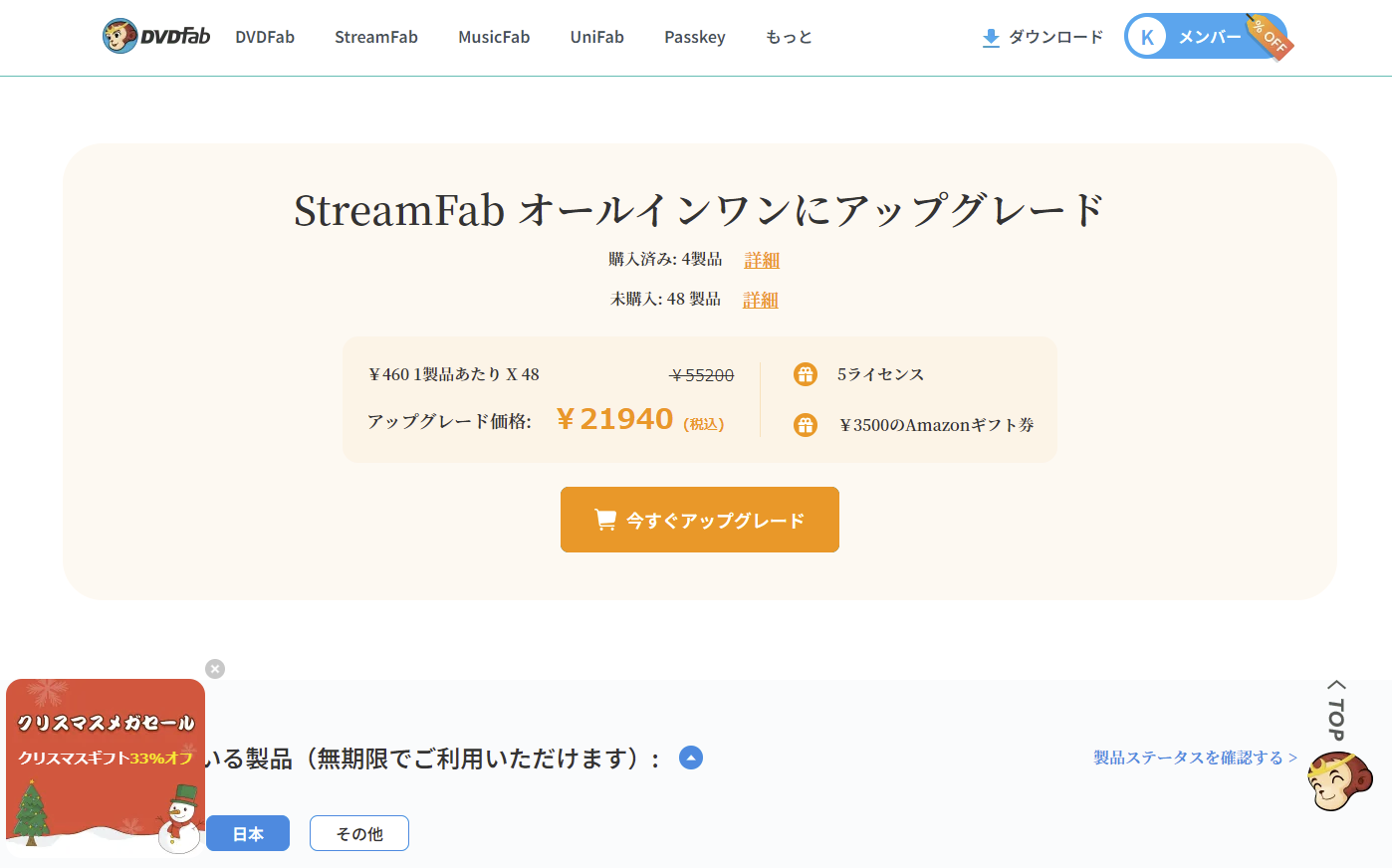Viewport: 1392px width, 868px height.
Task: Click the monkey mascot support icon
Action: (1339, 781)
